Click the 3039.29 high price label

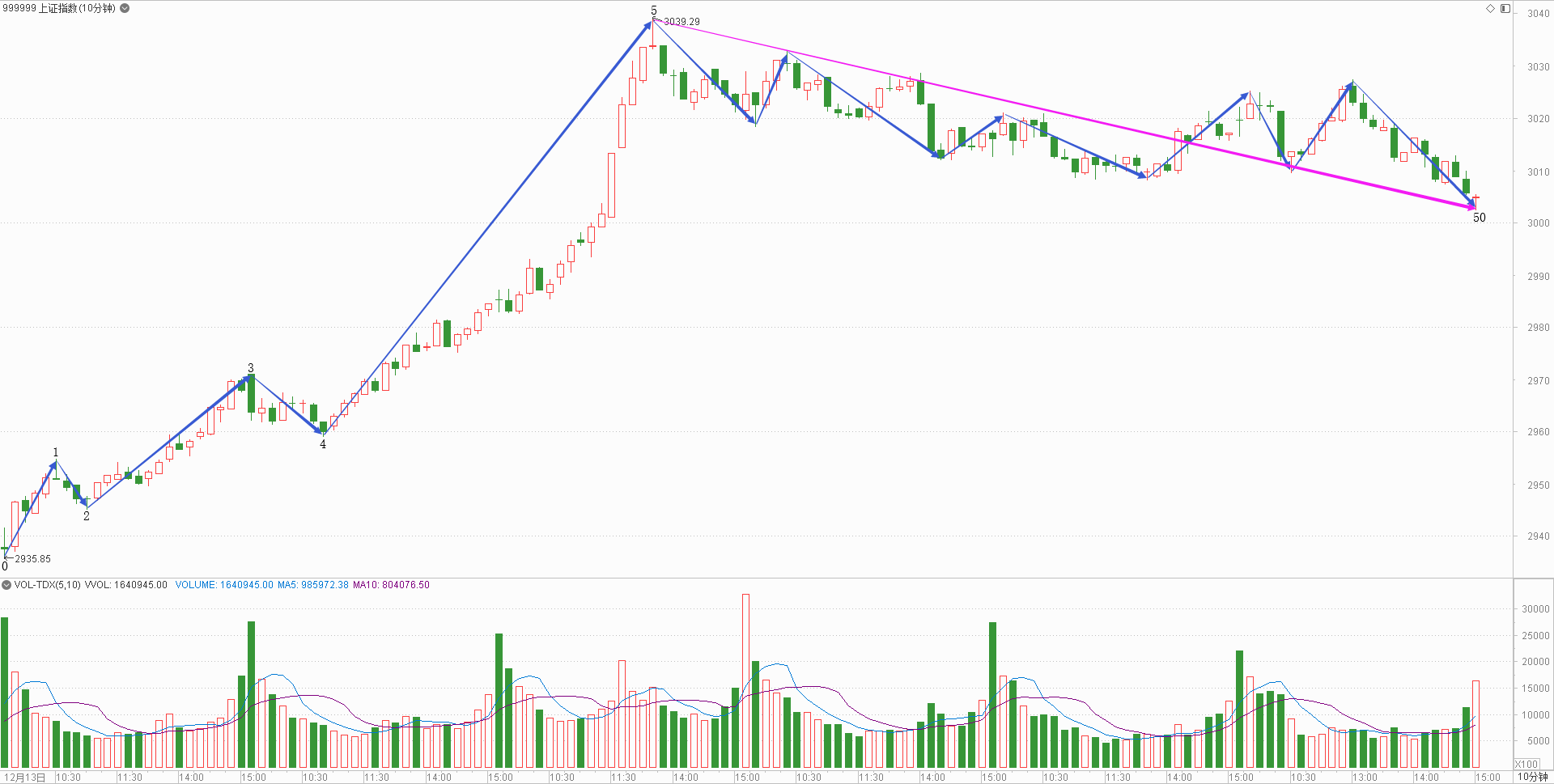(681, 22)
